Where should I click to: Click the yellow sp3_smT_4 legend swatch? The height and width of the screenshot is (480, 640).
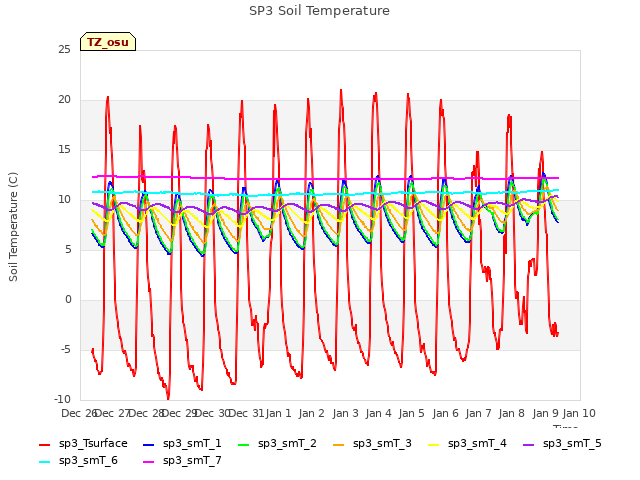click(x=433, y=444)
